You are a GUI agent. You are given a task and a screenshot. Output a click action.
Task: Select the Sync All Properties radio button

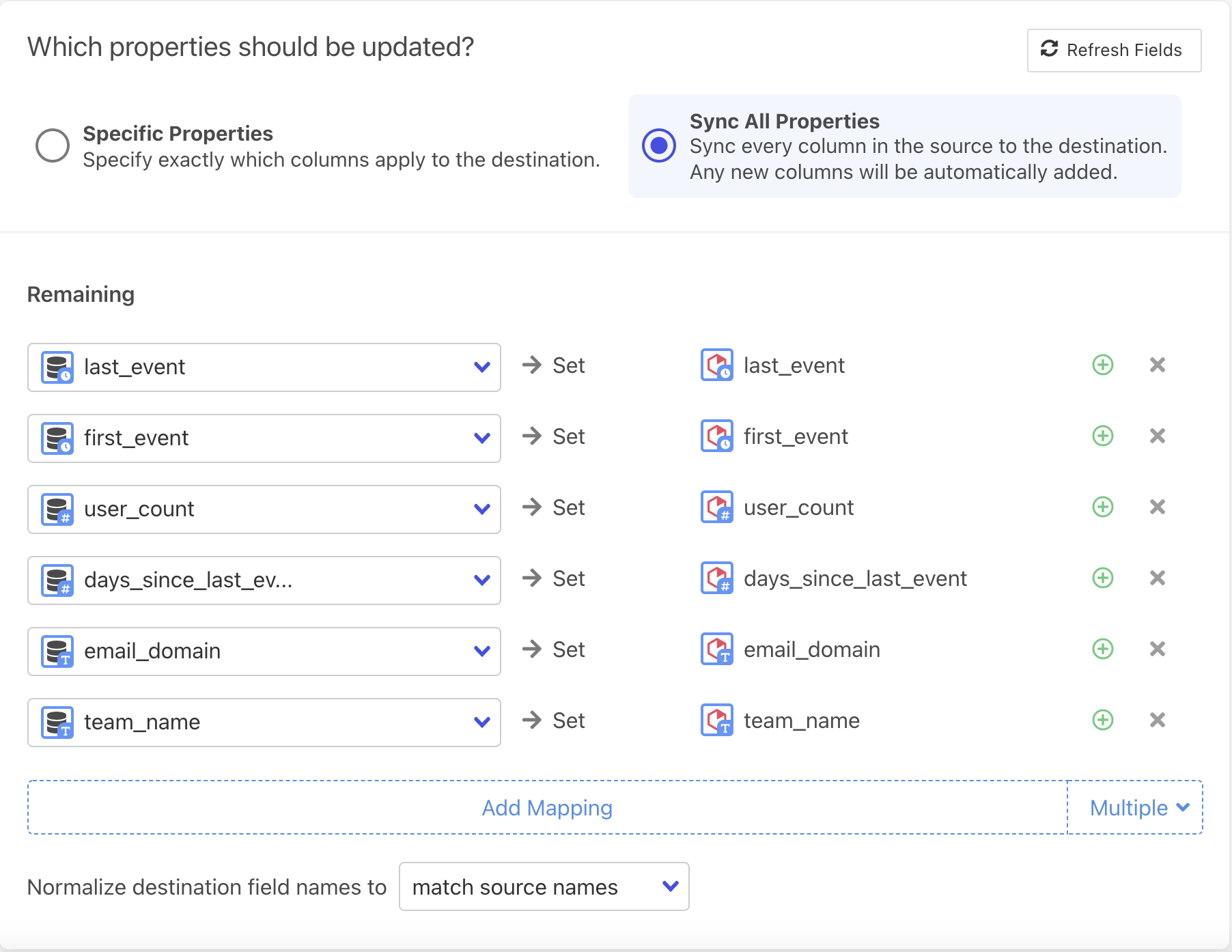pos(659,146)
